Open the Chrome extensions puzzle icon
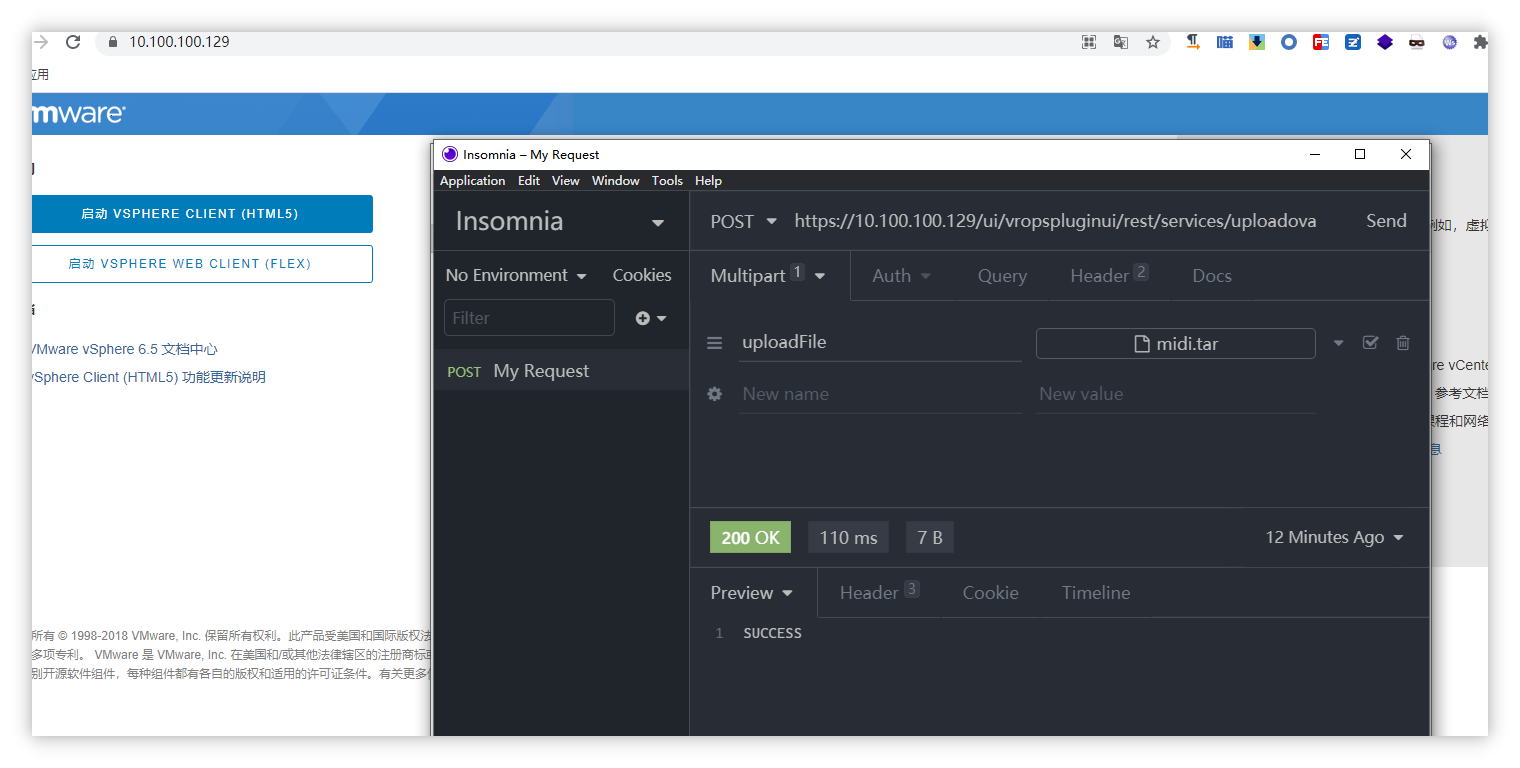This screenshot has height=768, width=1520. 1480,42
